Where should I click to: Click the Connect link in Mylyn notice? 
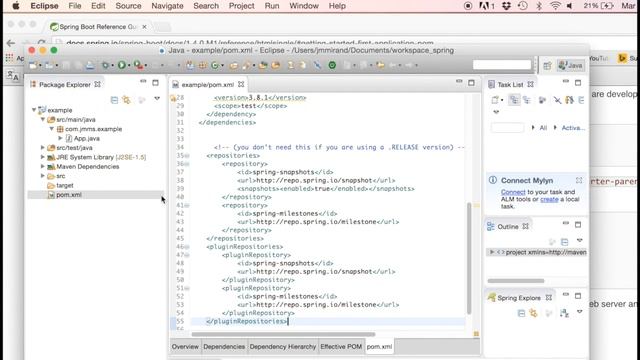tap(513, 192)
